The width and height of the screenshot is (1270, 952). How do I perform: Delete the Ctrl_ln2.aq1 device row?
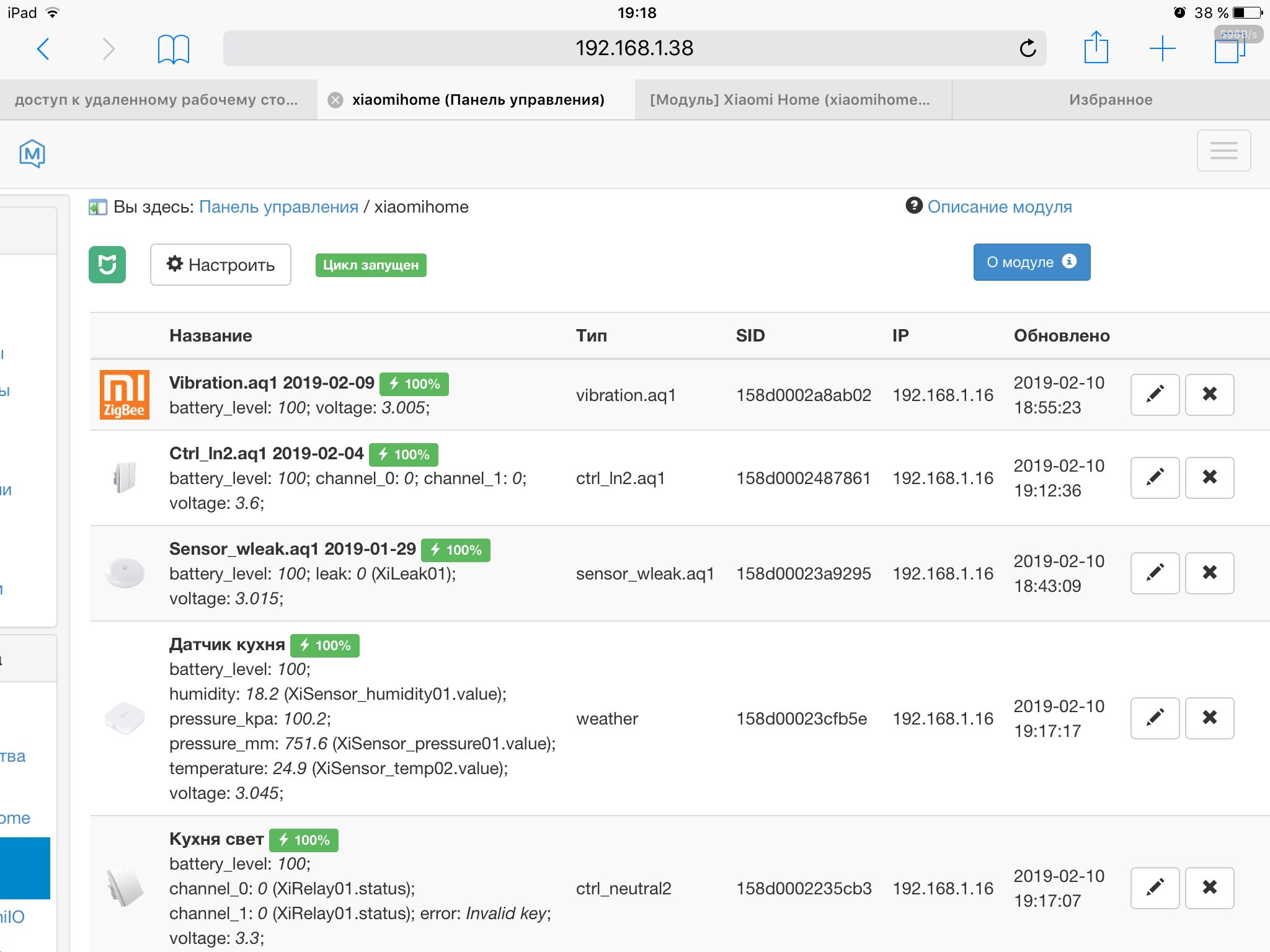click(x=1209, y=478)
